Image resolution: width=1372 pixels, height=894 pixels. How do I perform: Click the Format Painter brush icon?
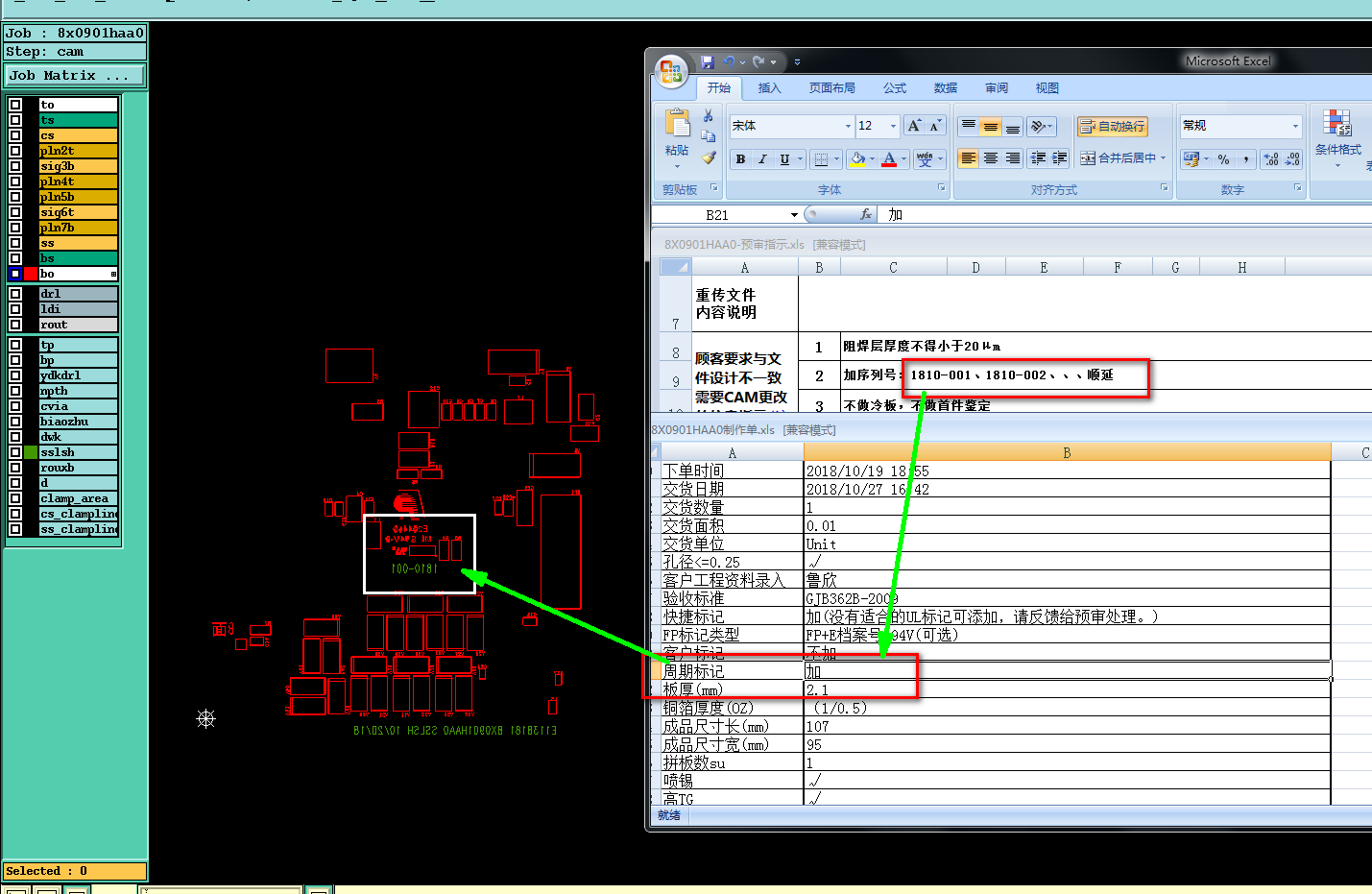pos(709,157)
